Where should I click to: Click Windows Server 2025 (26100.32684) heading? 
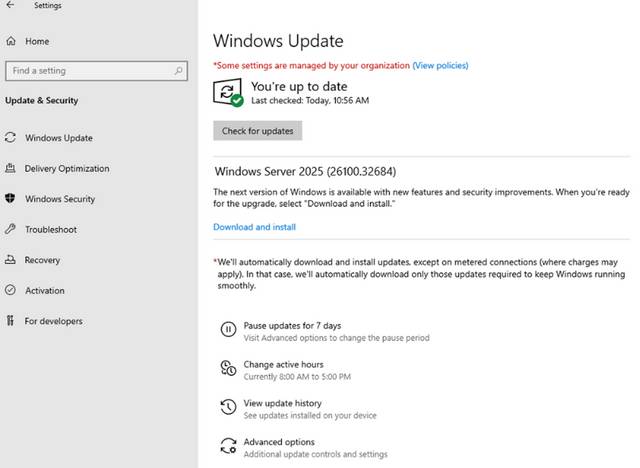coord(305,171)
